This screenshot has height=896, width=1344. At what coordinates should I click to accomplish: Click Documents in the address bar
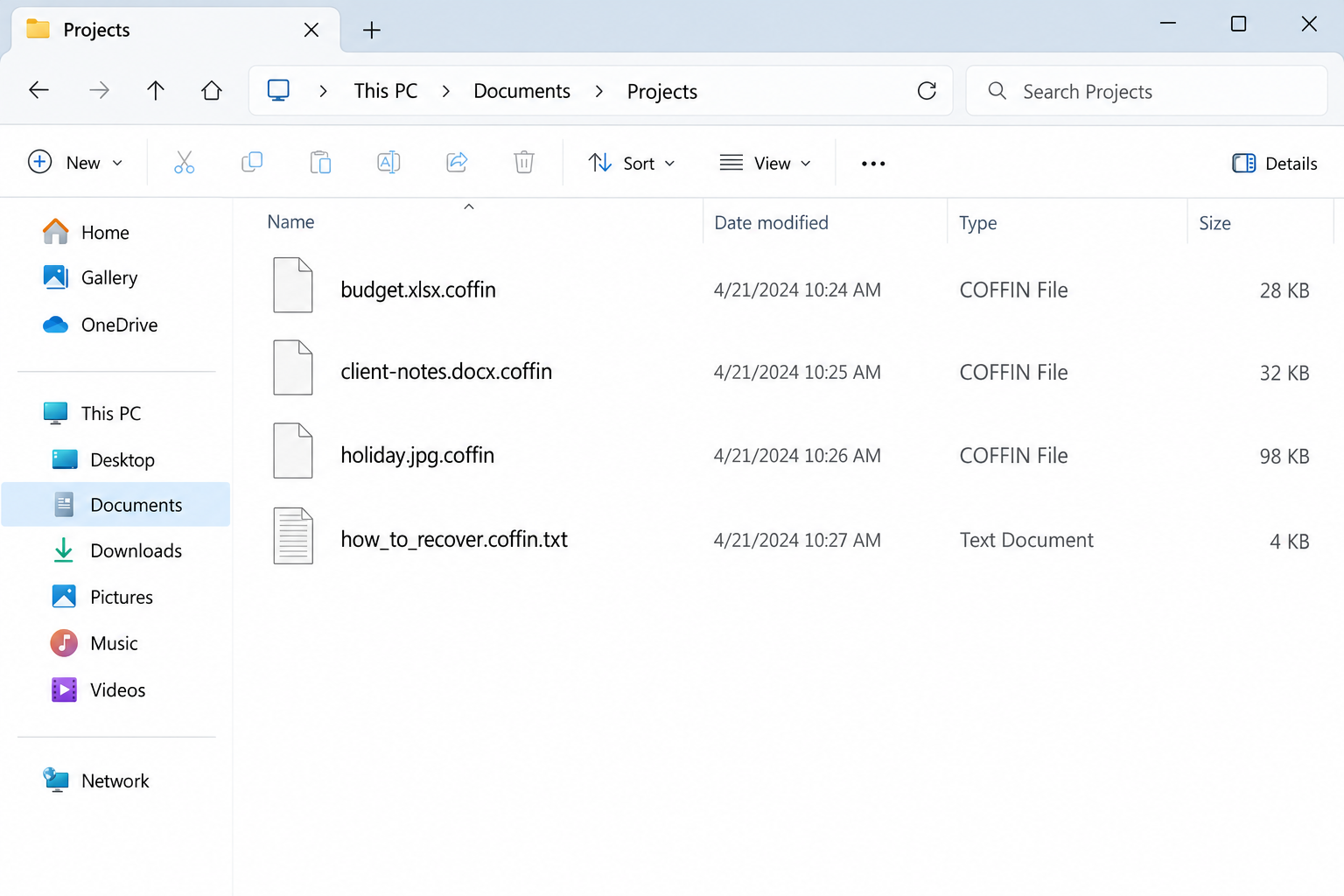521,91
